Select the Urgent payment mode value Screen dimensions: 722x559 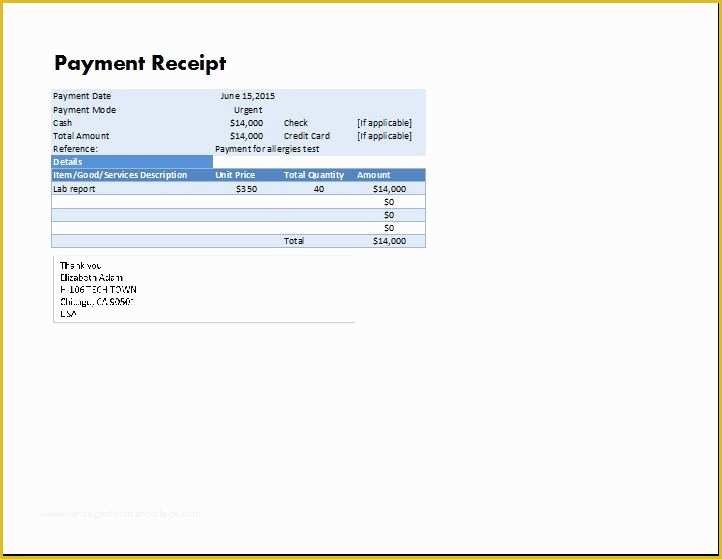[248, 110]
